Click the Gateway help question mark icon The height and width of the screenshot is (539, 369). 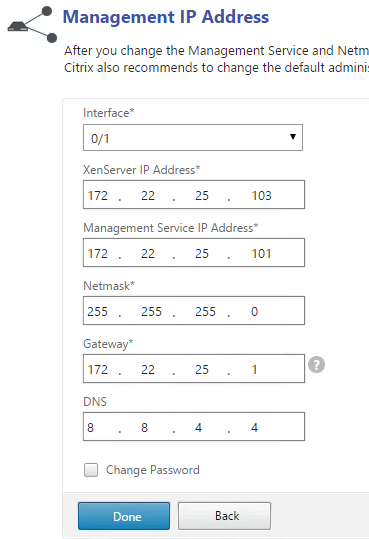[316, 365]
